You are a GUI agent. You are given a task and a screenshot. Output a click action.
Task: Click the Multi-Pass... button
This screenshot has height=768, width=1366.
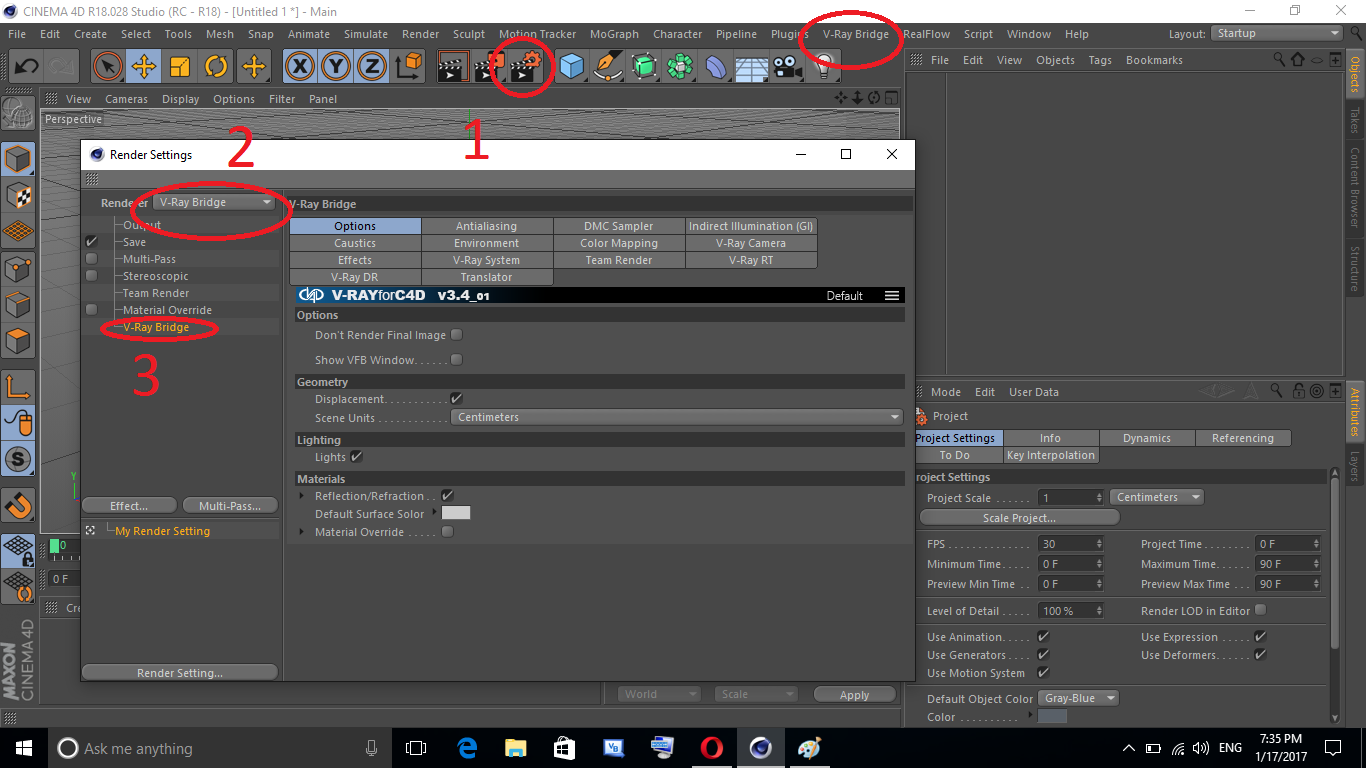coord(229,506)
